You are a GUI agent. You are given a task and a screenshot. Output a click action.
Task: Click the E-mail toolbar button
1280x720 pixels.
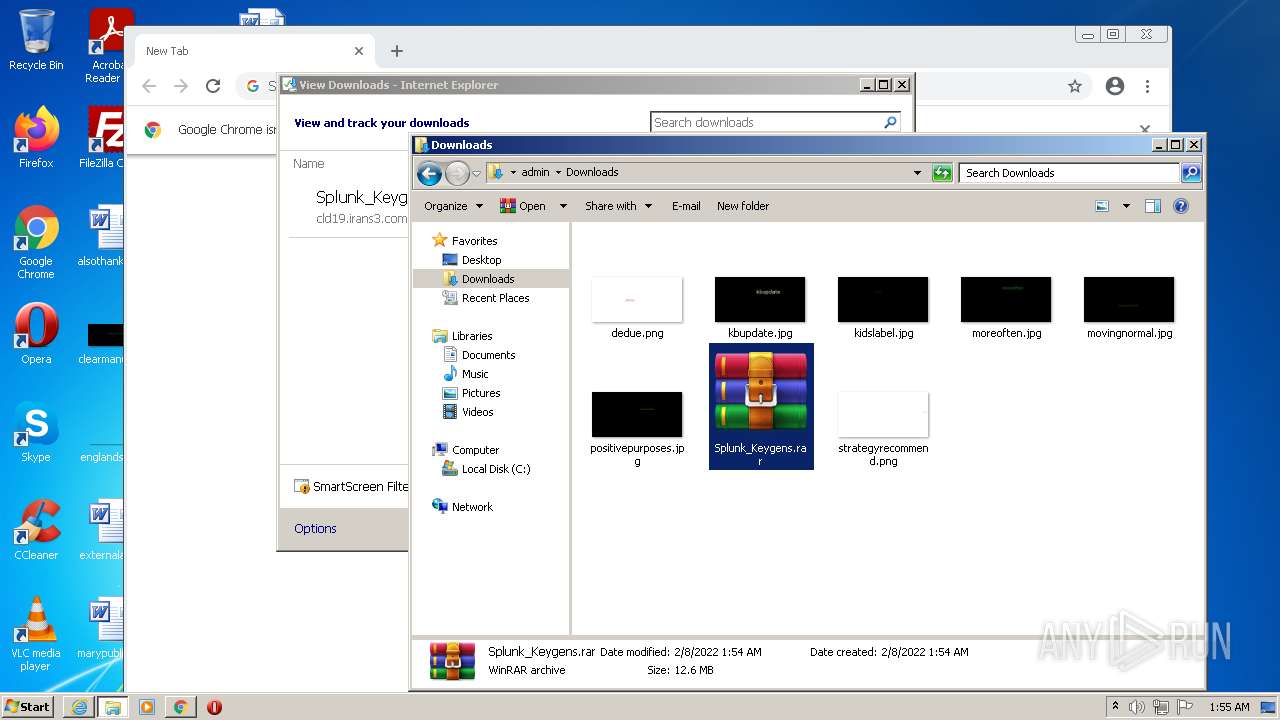[686, 206]
